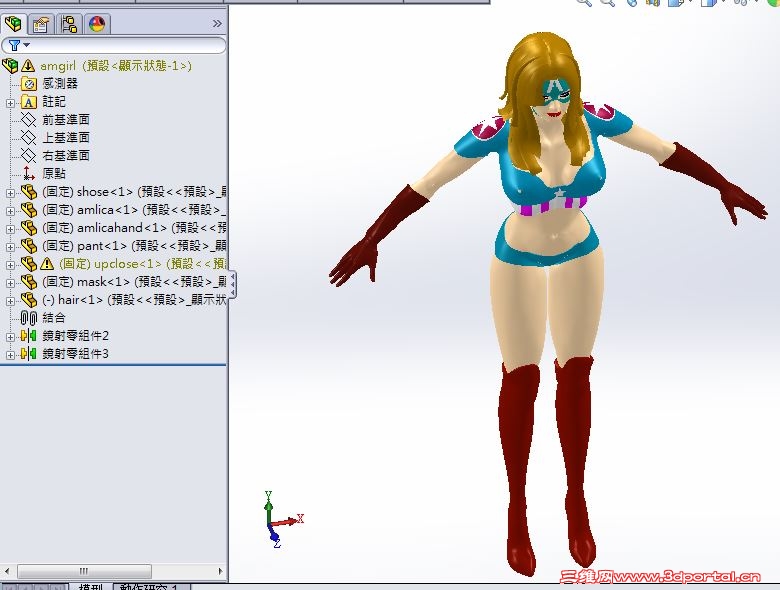Click the amlicahand<1> part icon

29,228
